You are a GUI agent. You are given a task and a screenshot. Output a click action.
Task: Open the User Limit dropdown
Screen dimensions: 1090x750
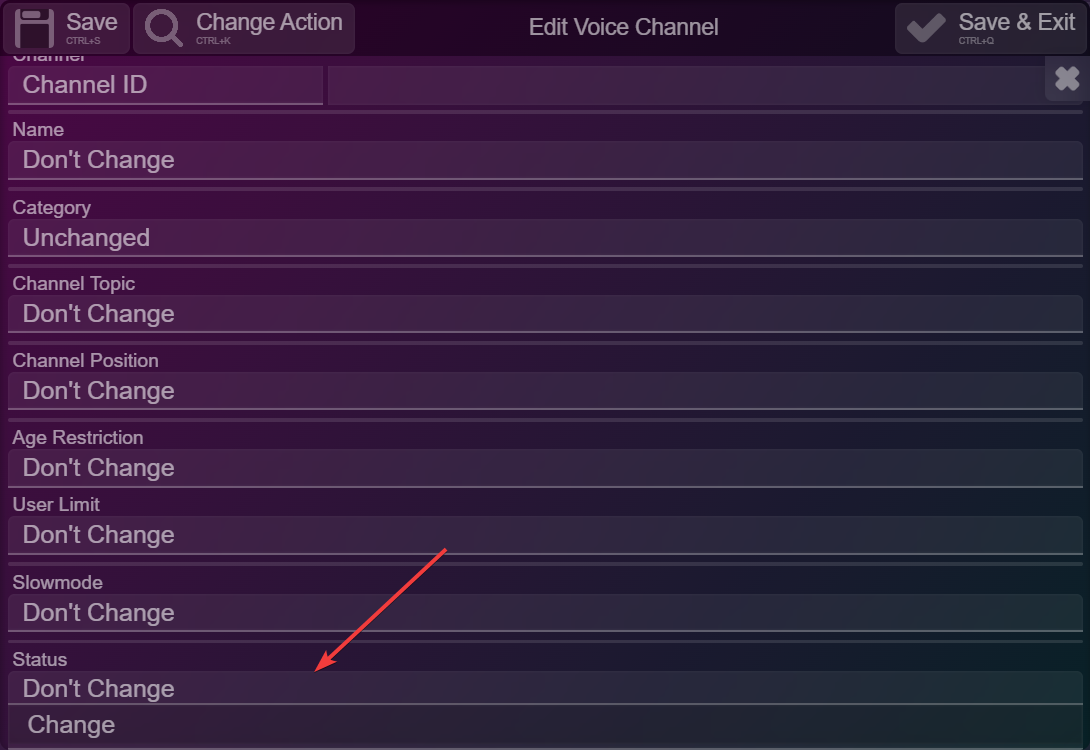[545, 535]
